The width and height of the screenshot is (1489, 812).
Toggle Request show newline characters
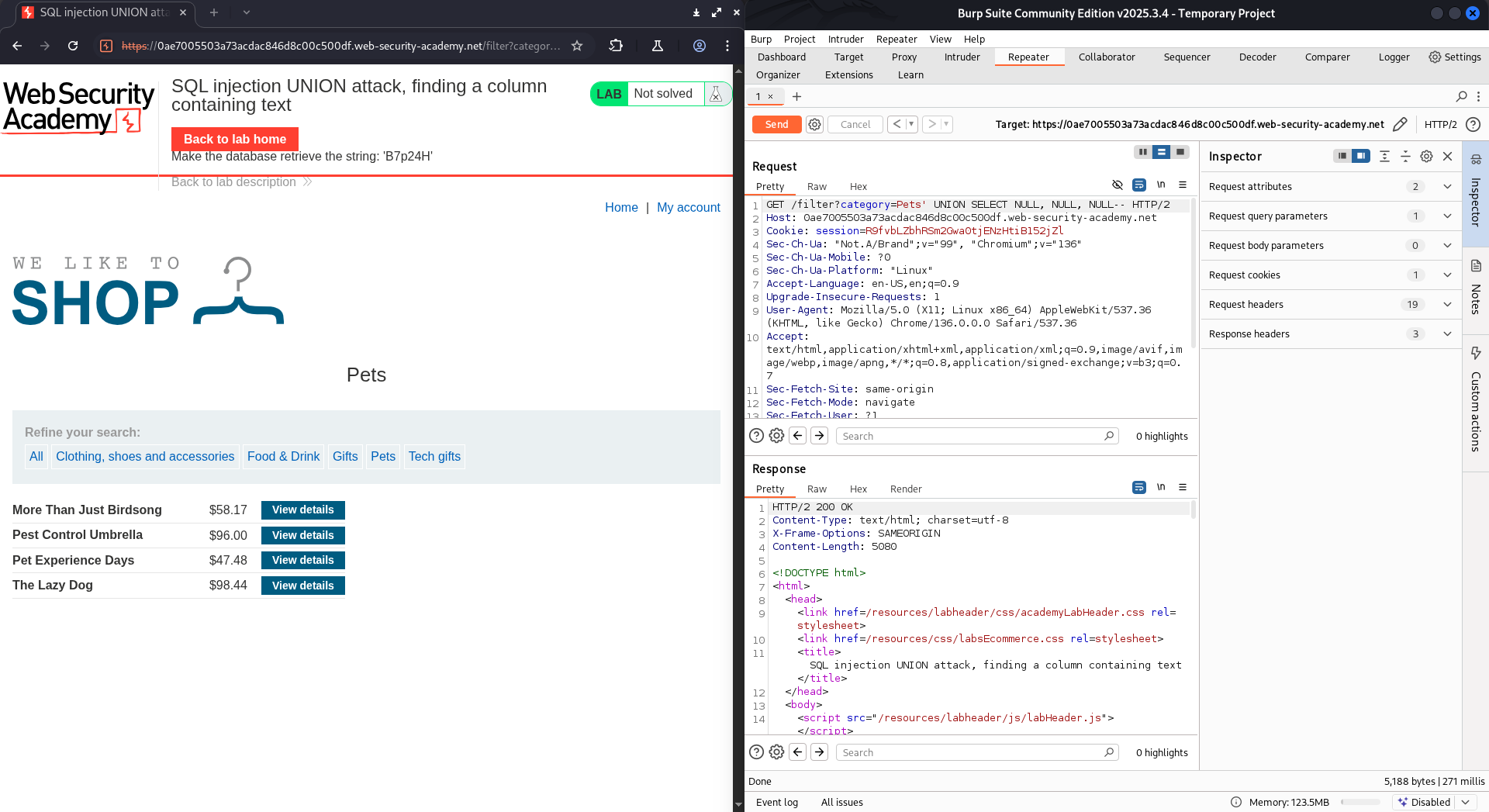pos(1161,185)
